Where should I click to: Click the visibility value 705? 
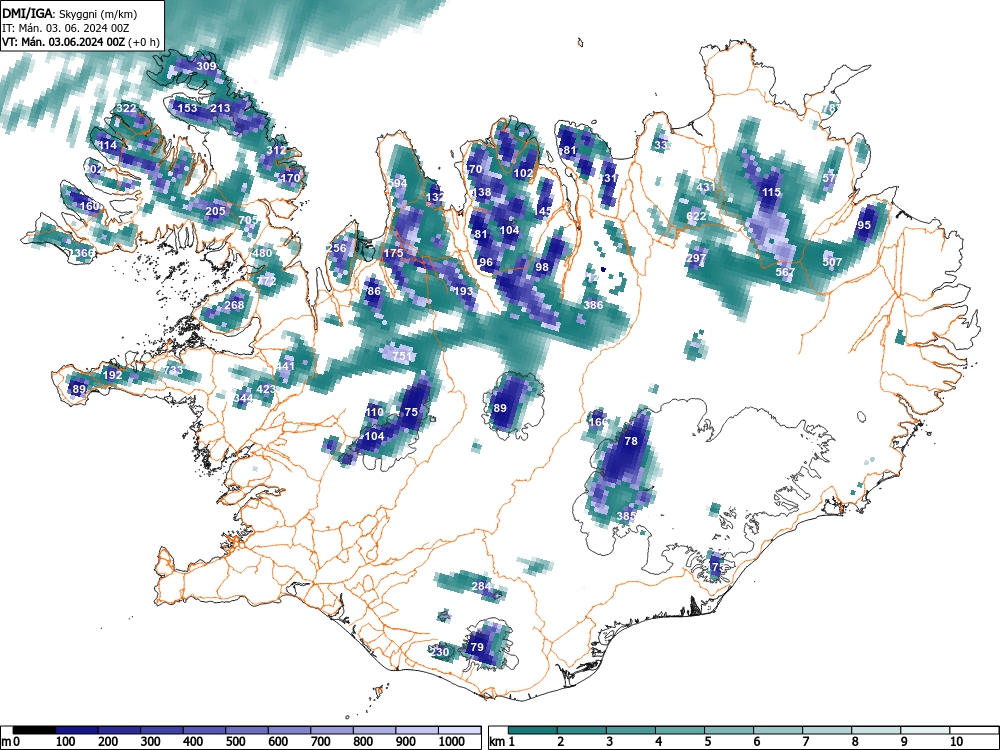point(247,220)
